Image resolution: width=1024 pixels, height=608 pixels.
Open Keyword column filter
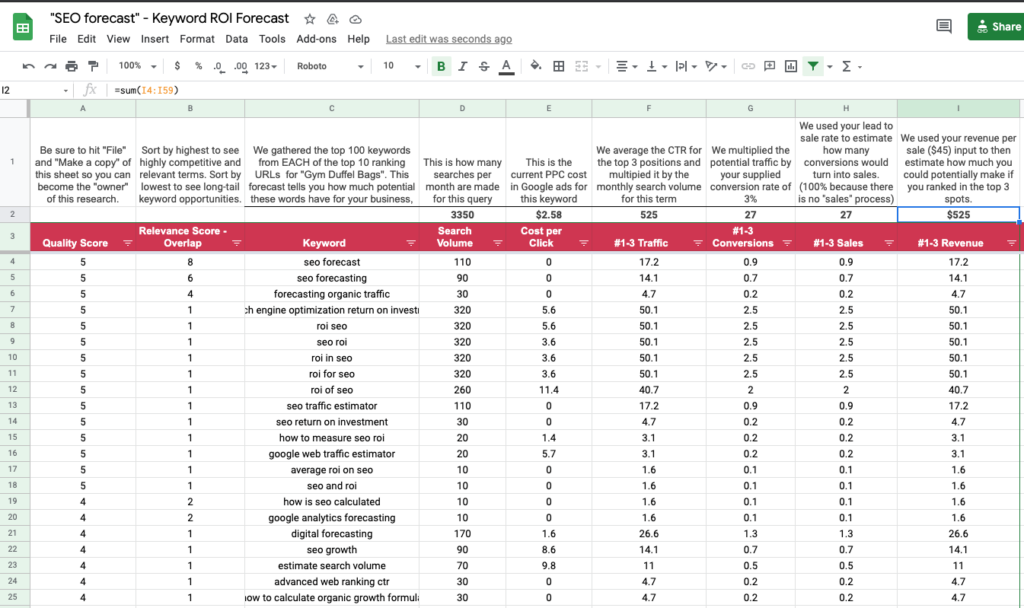pyautogui.click(x=411, y=243)
